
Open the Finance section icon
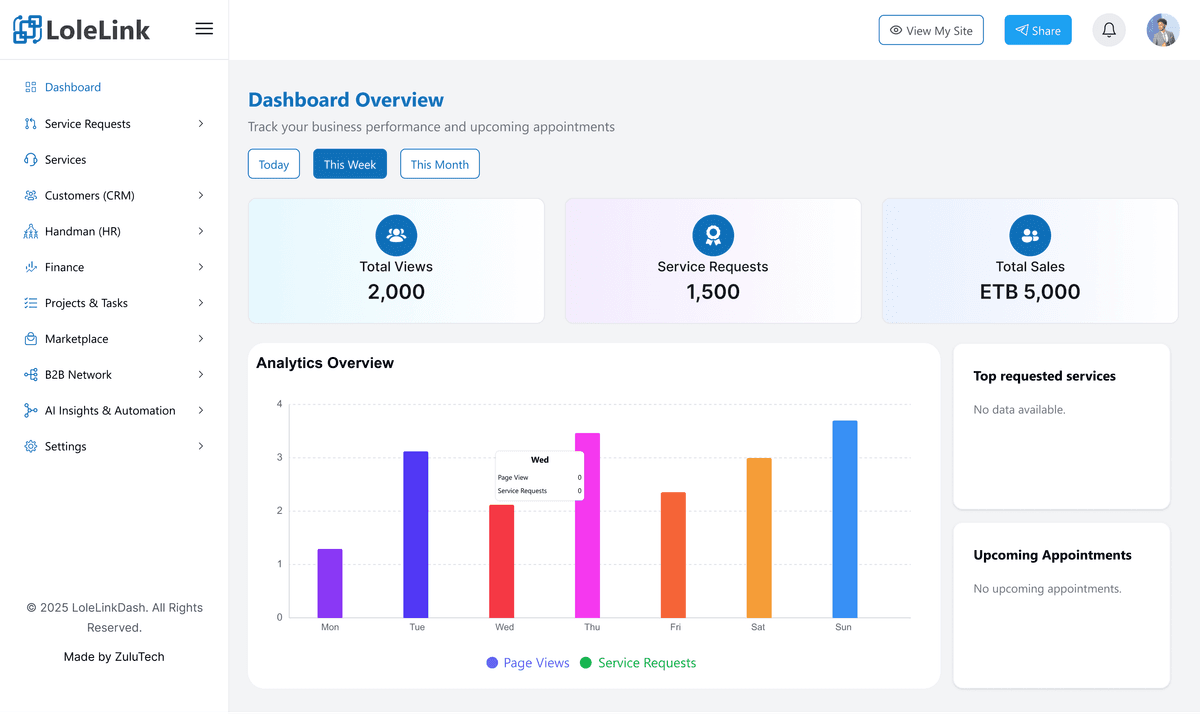[28, 267]
